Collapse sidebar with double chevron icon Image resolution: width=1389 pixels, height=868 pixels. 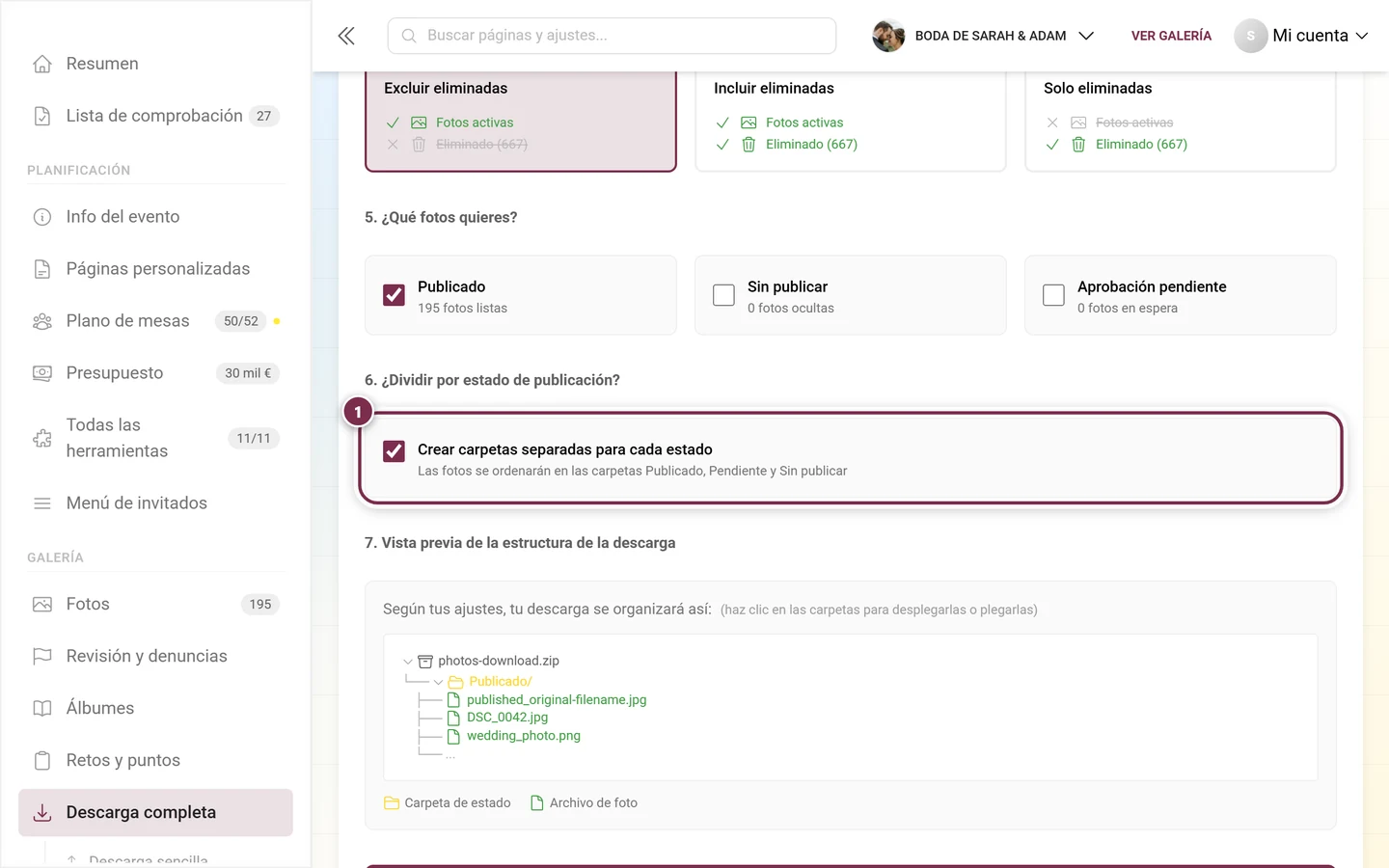tap(346, 36)
